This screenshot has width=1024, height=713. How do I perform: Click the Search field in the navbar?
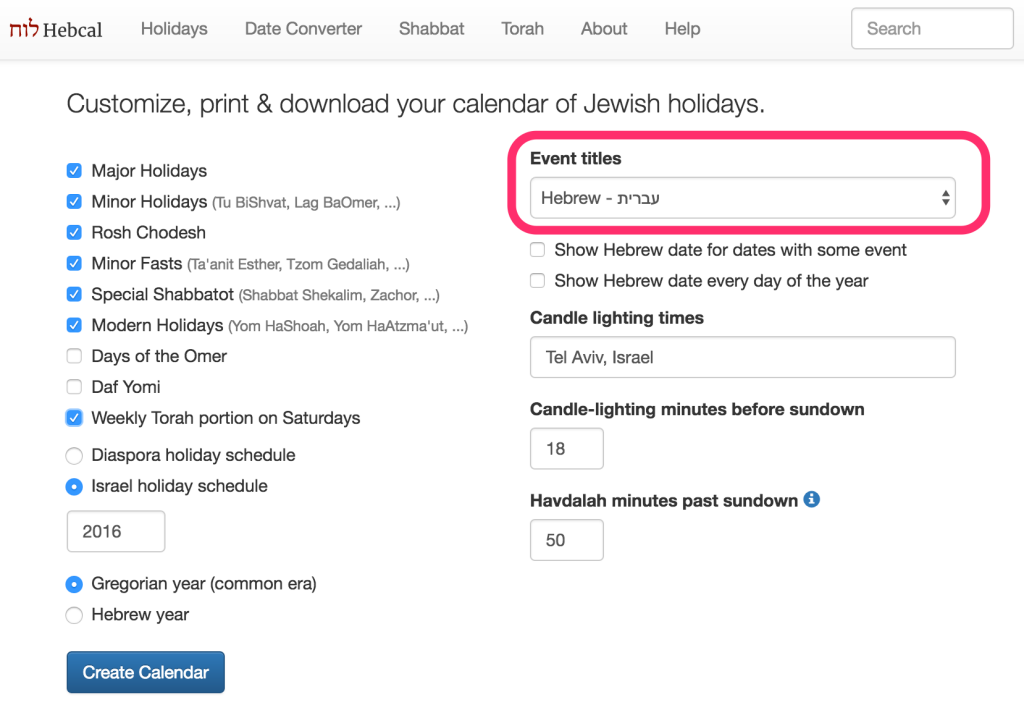pos(931,29)
